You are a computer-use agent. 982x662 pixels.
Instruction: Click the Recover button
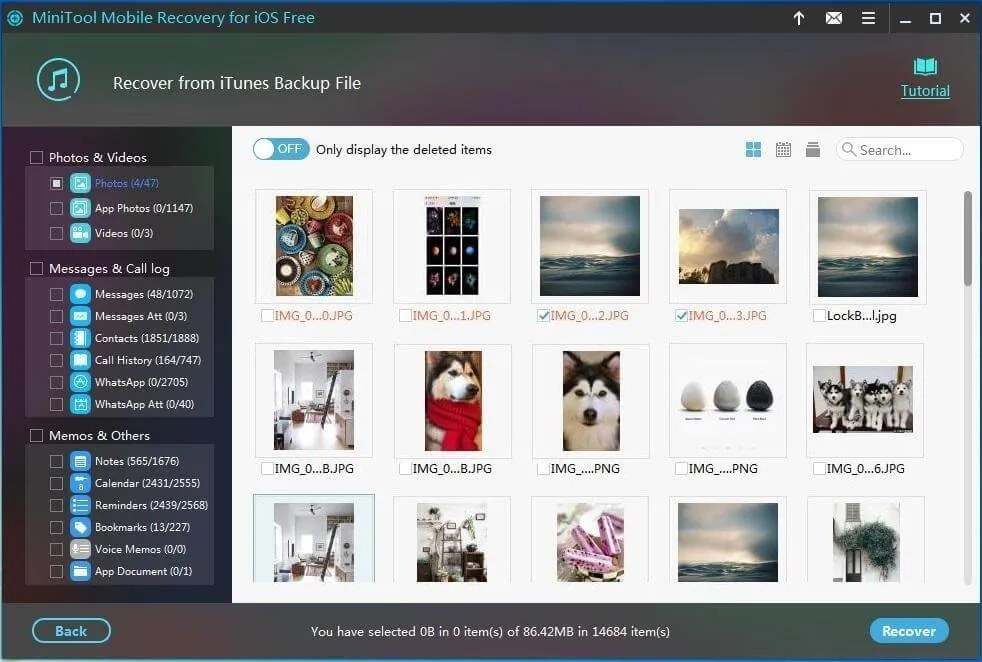point(909,631)
